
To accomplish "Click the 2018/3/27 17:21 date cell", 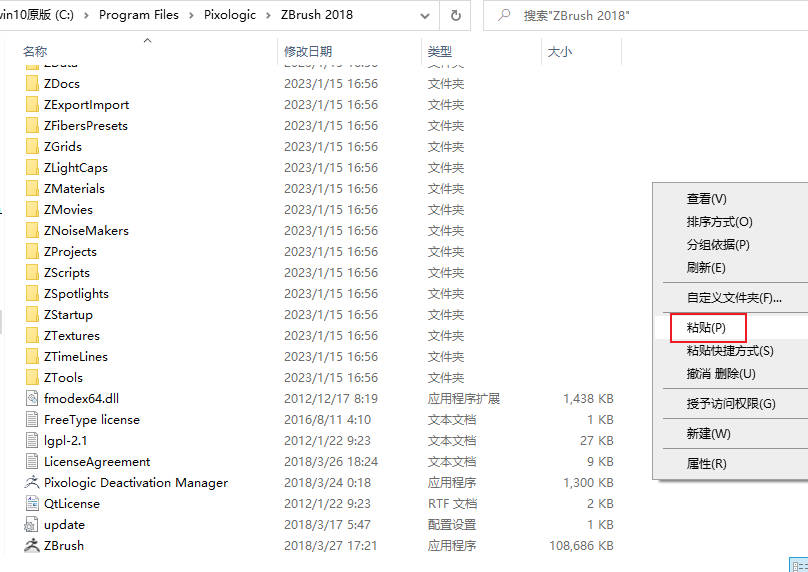I will coord(330,546).
